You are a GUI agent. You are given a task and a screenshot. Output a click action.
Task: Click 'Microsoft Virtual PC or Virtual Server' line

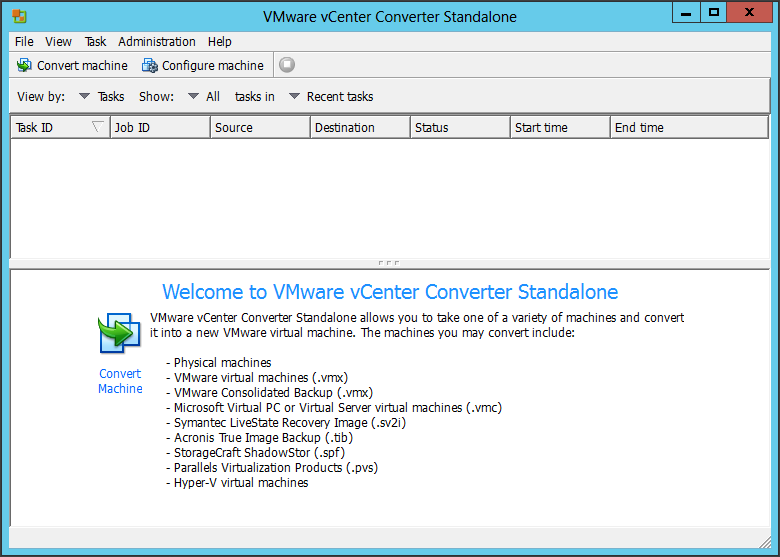click(x=338, y=407)
